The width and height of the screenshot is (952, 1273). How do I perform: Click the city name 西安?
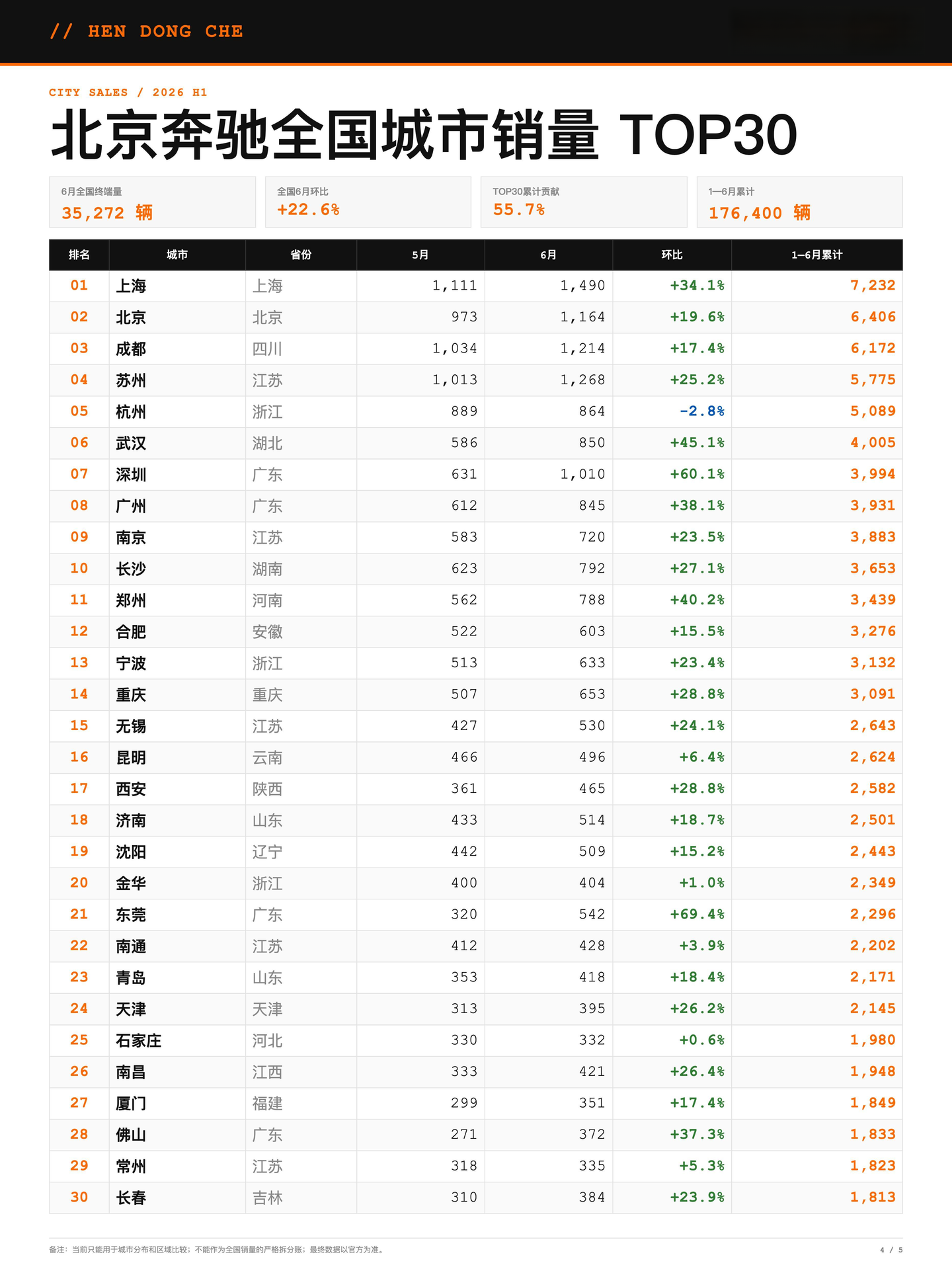pyautogui.click(x=131, y=788)
